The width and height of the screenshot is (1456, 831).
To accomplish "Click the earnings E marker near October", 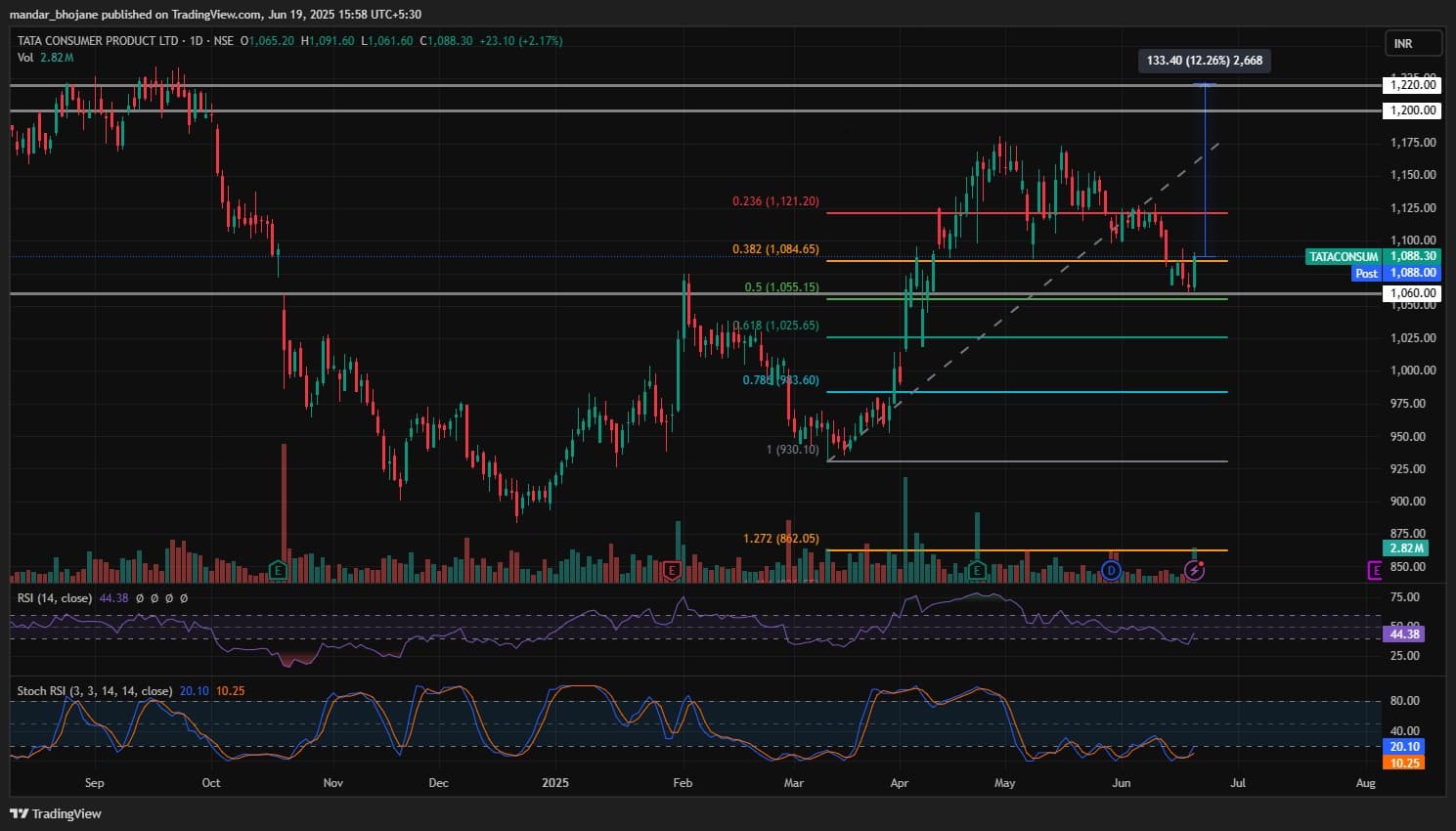I will tap(278, 569).
